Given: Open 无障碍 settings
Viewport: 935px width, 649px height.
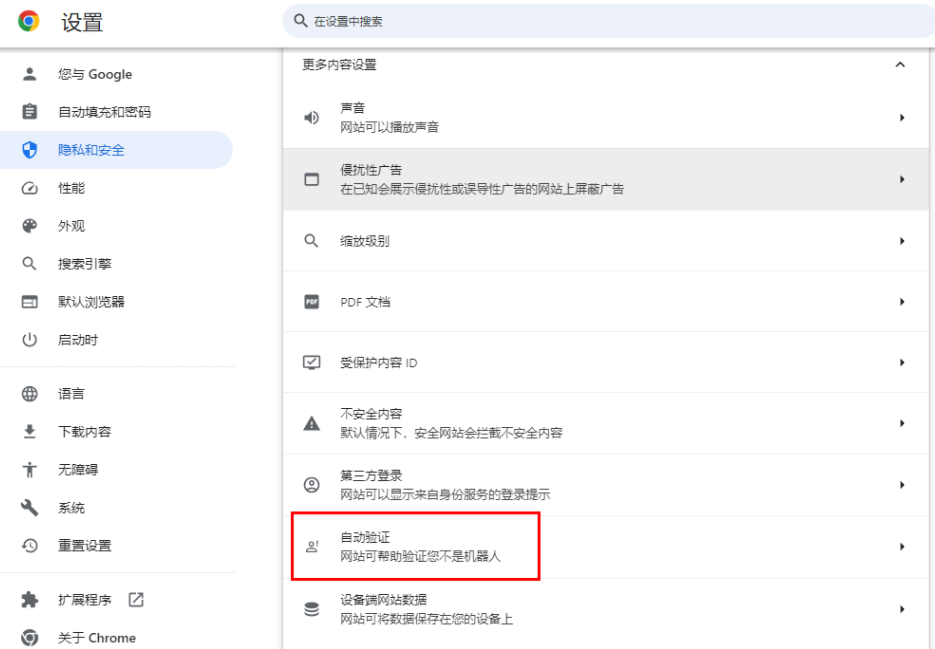Looking at the screenshot, I should [116, 469].
